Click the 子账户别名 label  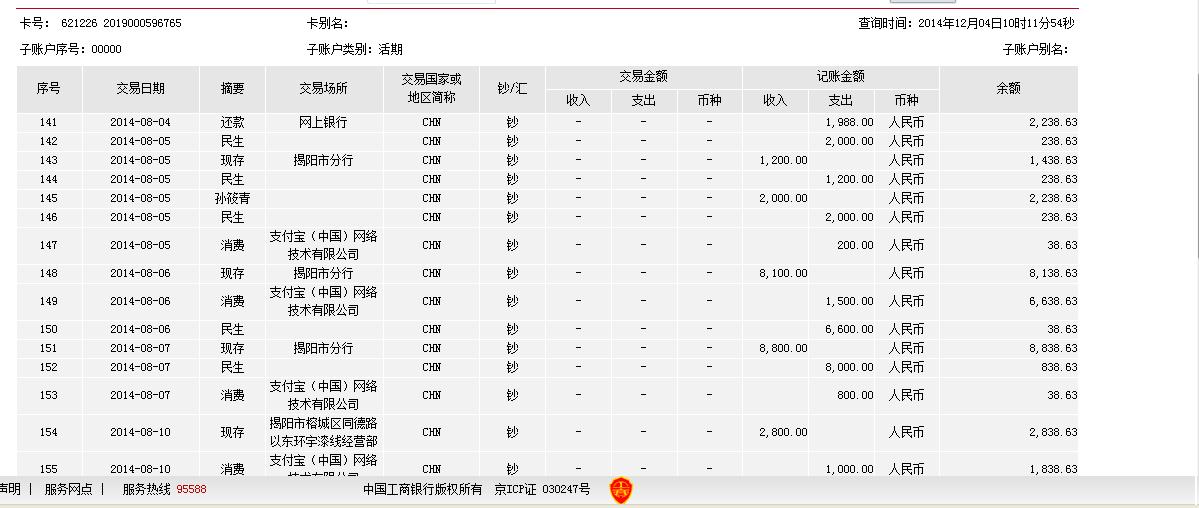(x=1035, y=50)
